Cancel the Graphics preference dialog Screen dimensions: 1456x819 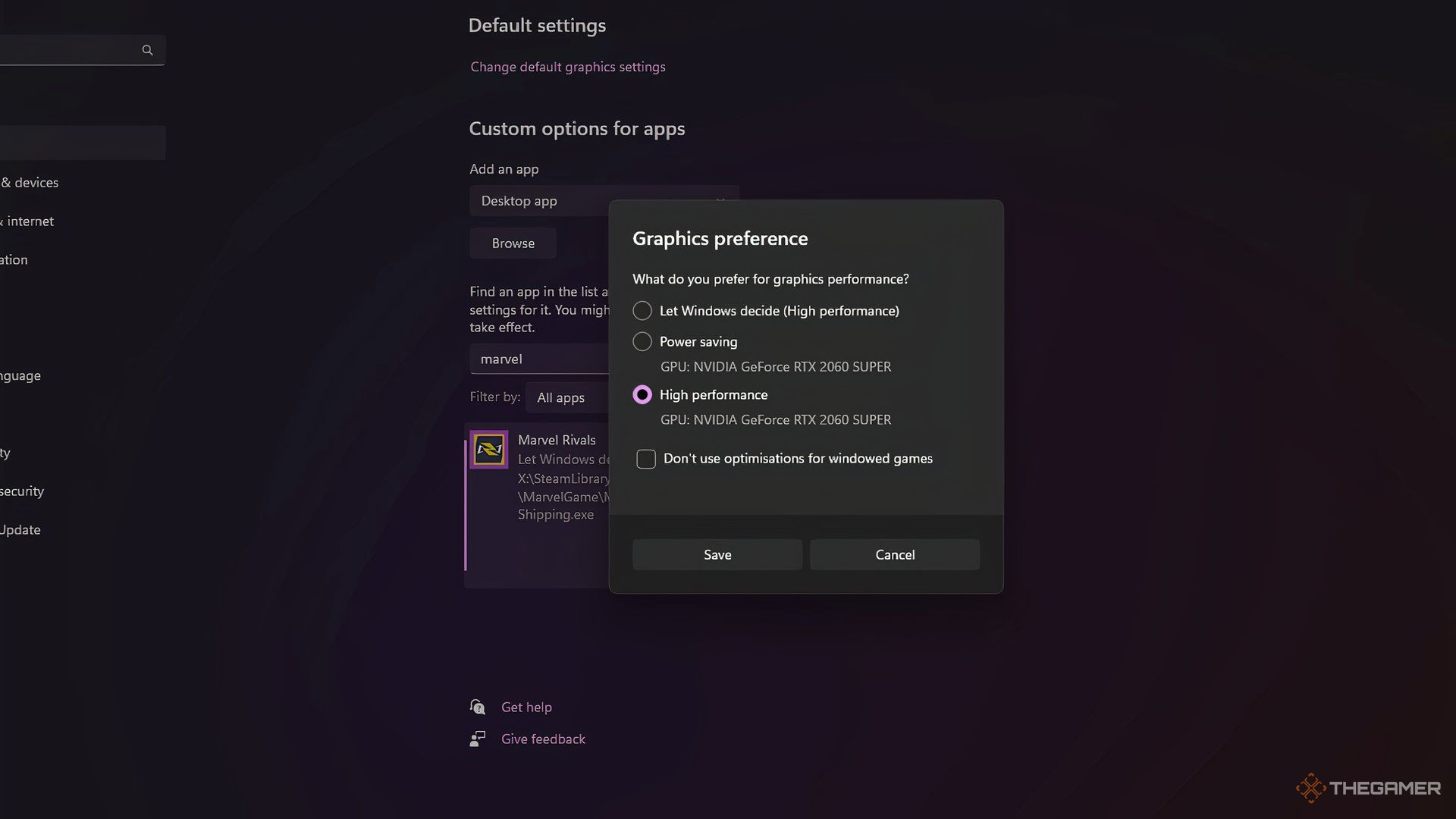[895, 554]
